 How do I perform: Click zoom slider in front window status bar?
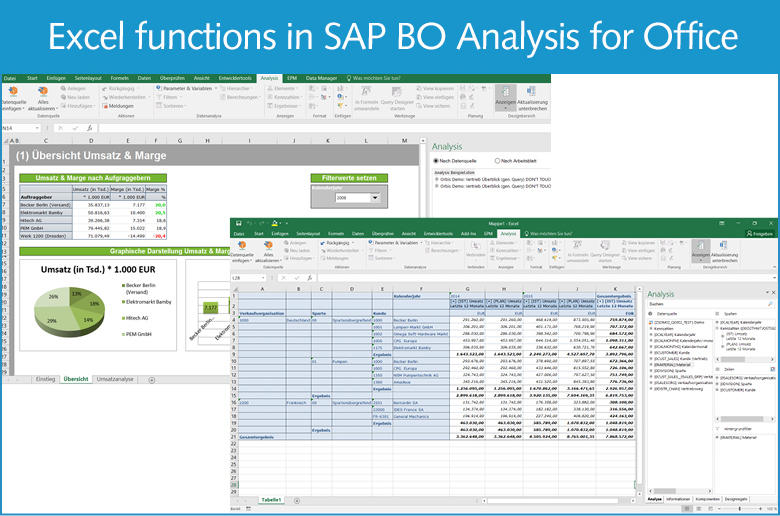click(740, 509)
